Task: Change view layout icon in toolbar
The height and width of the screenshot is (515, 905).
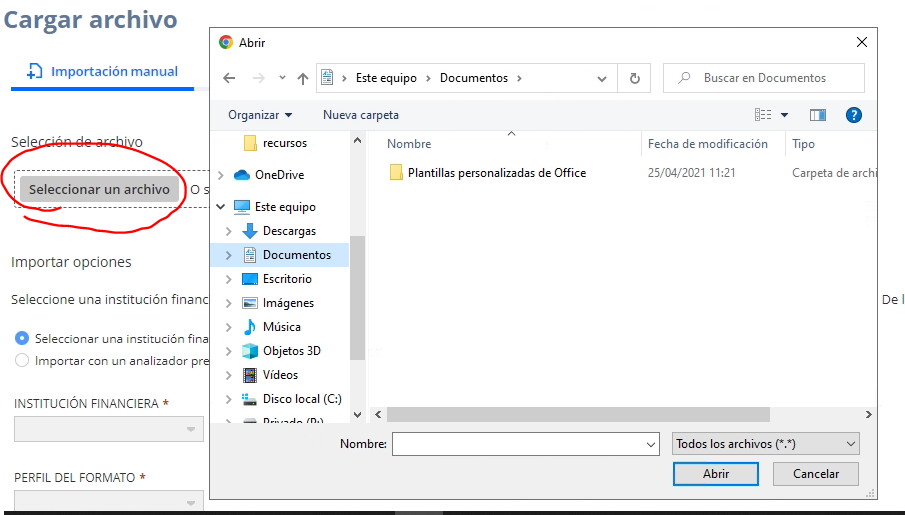Action: coord(763,115)
